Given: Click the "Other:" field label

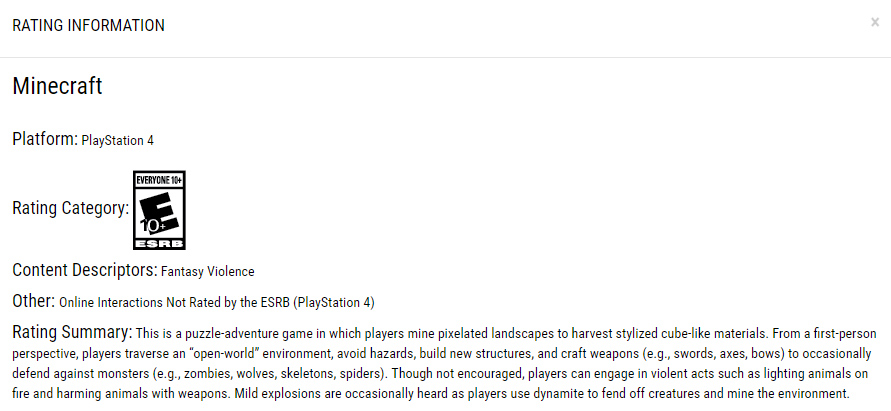Looking at the screenshot, I should 33,300.
